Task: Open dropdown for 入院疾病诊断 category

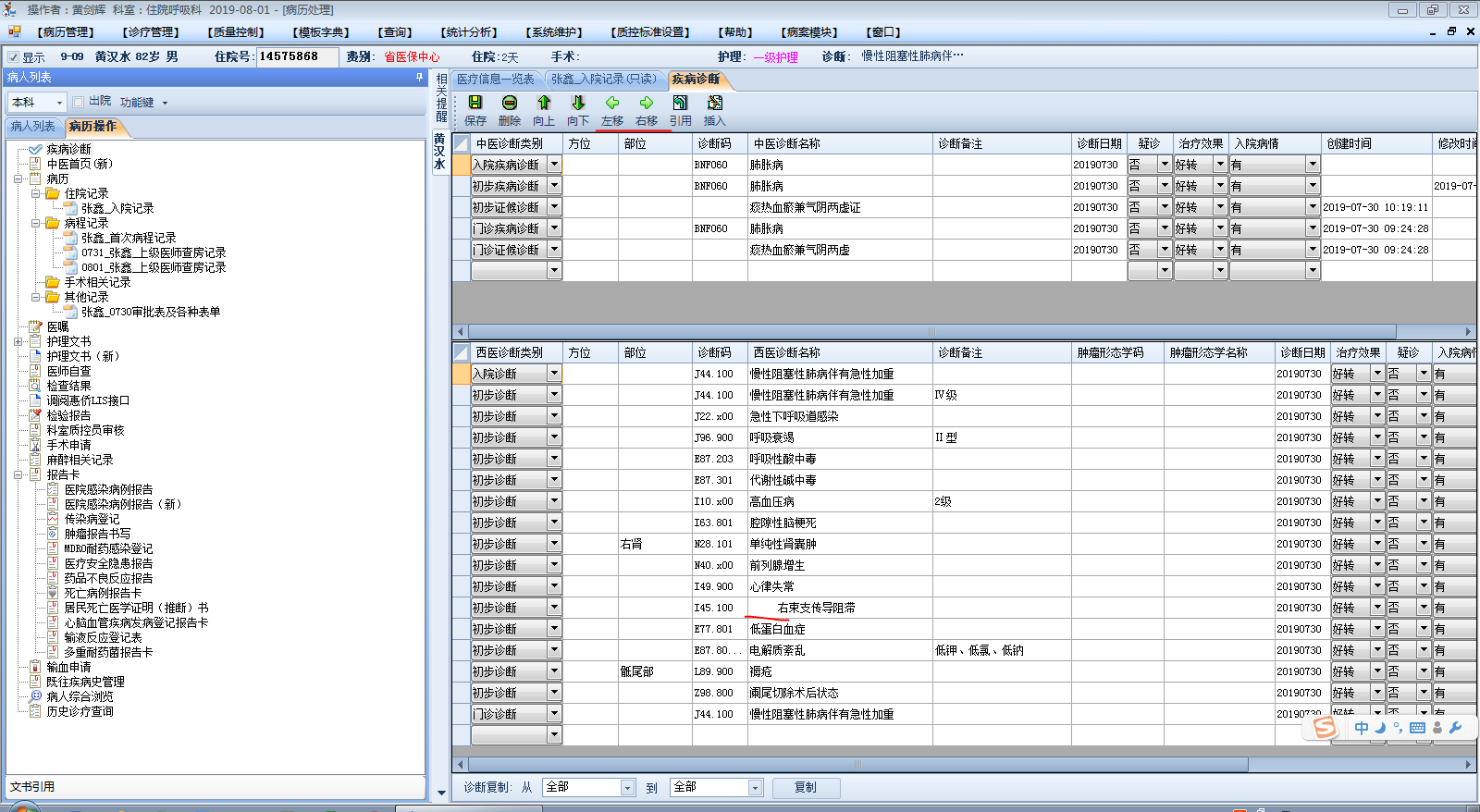Action: [554, 165]
